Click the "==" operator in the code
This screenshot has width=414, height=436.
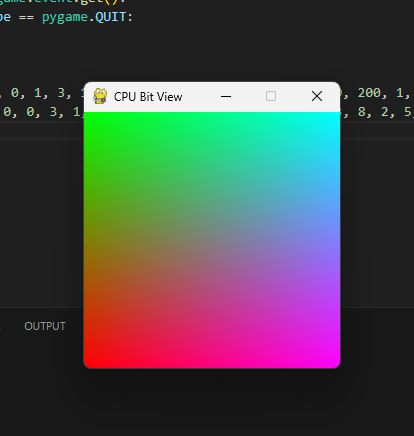tap(26, 17)
